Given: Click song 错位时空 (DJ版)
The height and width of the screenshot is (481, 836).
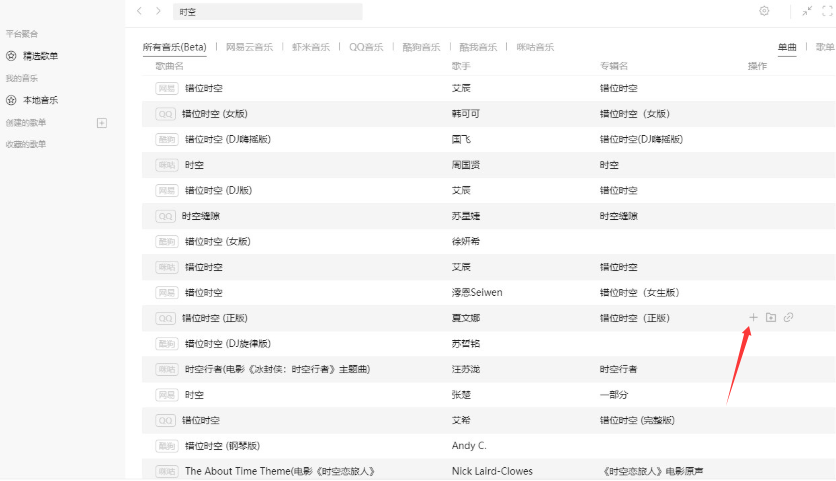Looking at the screenshot, I should click(218, 190).
